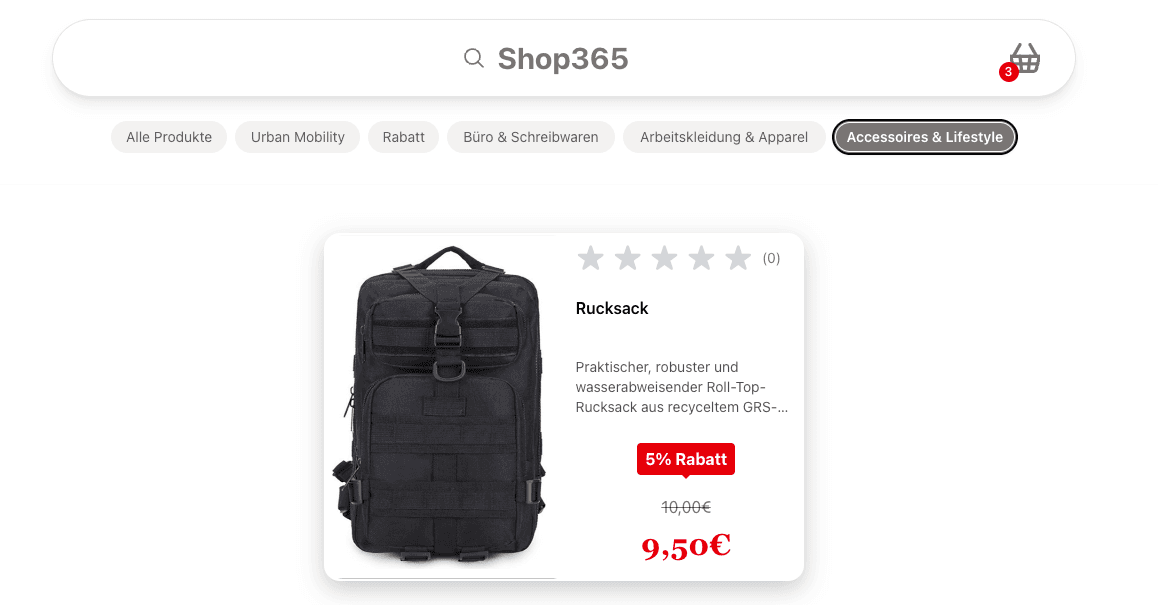Click the search magnifier icon

point(473,58)
